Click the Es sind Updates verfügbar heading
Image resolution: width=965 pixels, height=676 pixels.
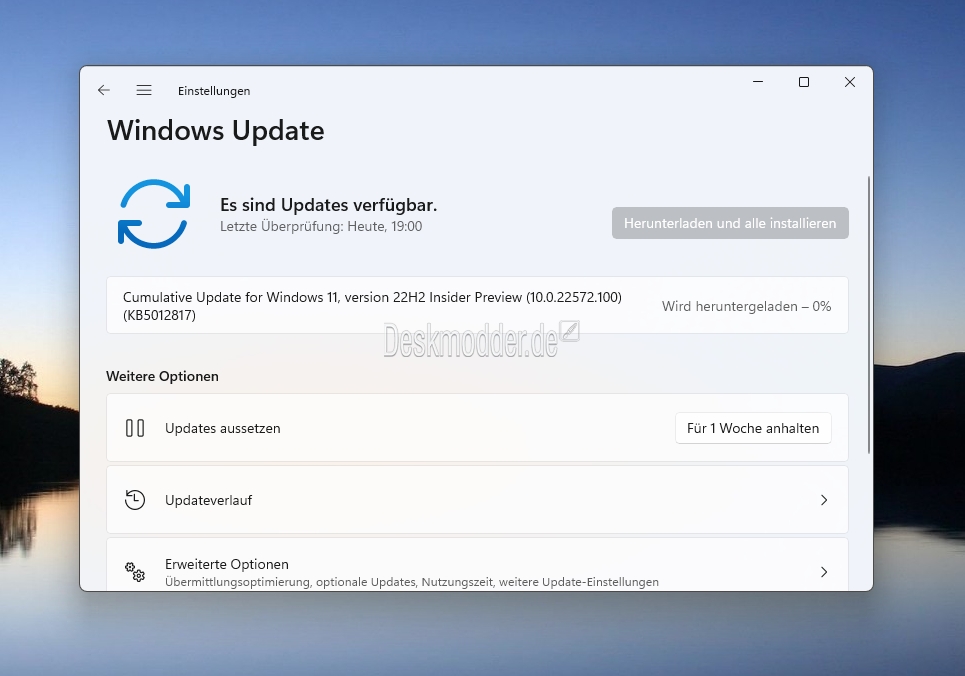tap(329, 205)
